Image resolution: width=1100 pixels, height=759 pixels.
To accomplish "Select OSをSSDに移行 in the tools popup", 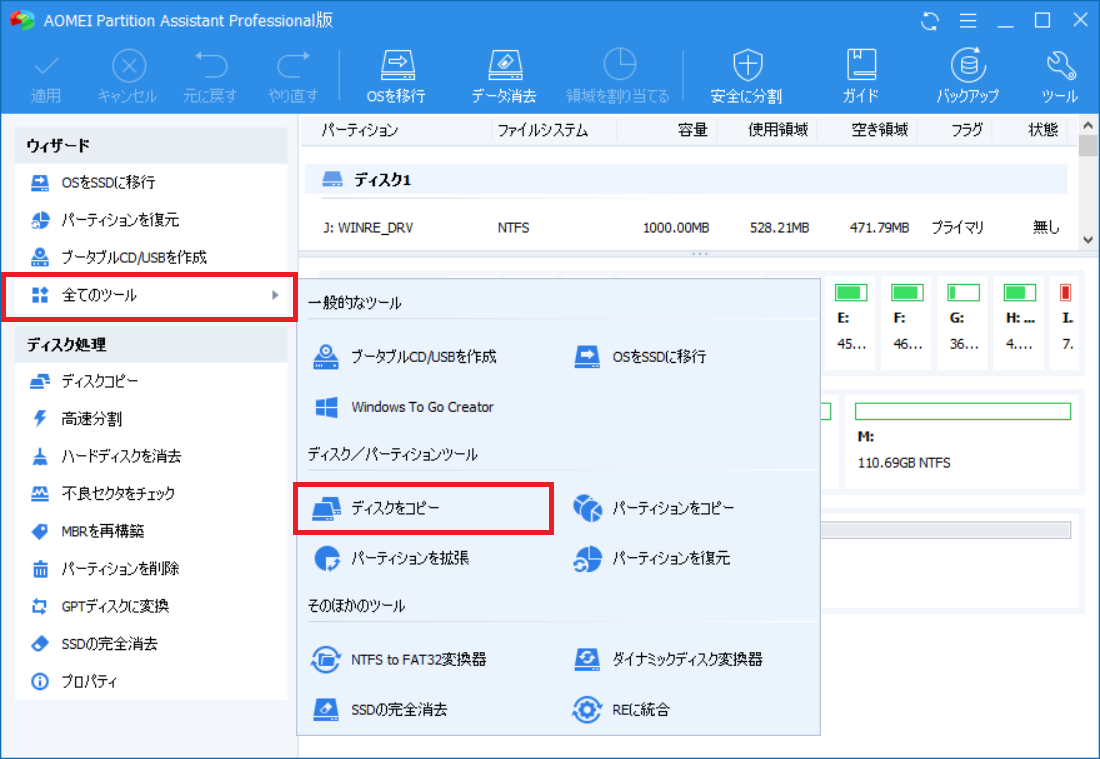I will pyautogui.click(x=640, y=357).
